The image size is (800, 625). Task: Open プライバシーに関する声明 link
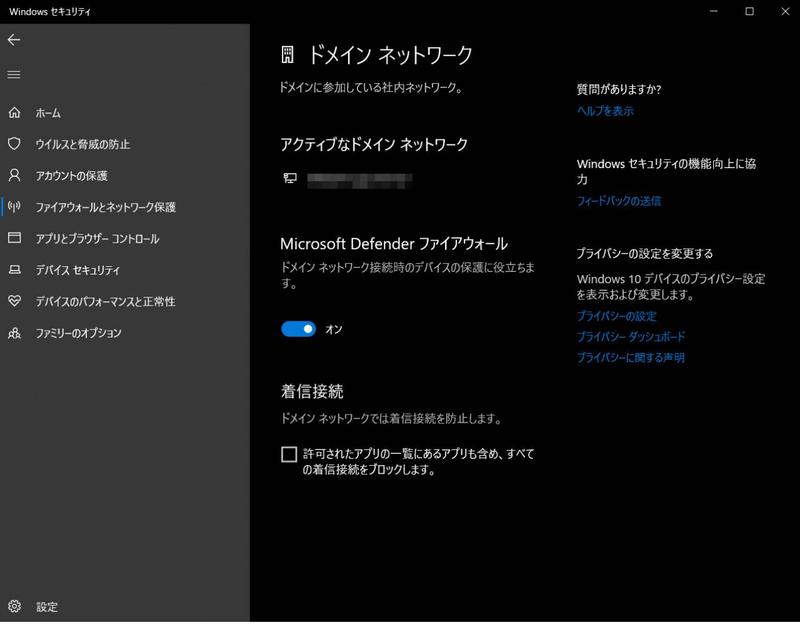tap(631, 358)
